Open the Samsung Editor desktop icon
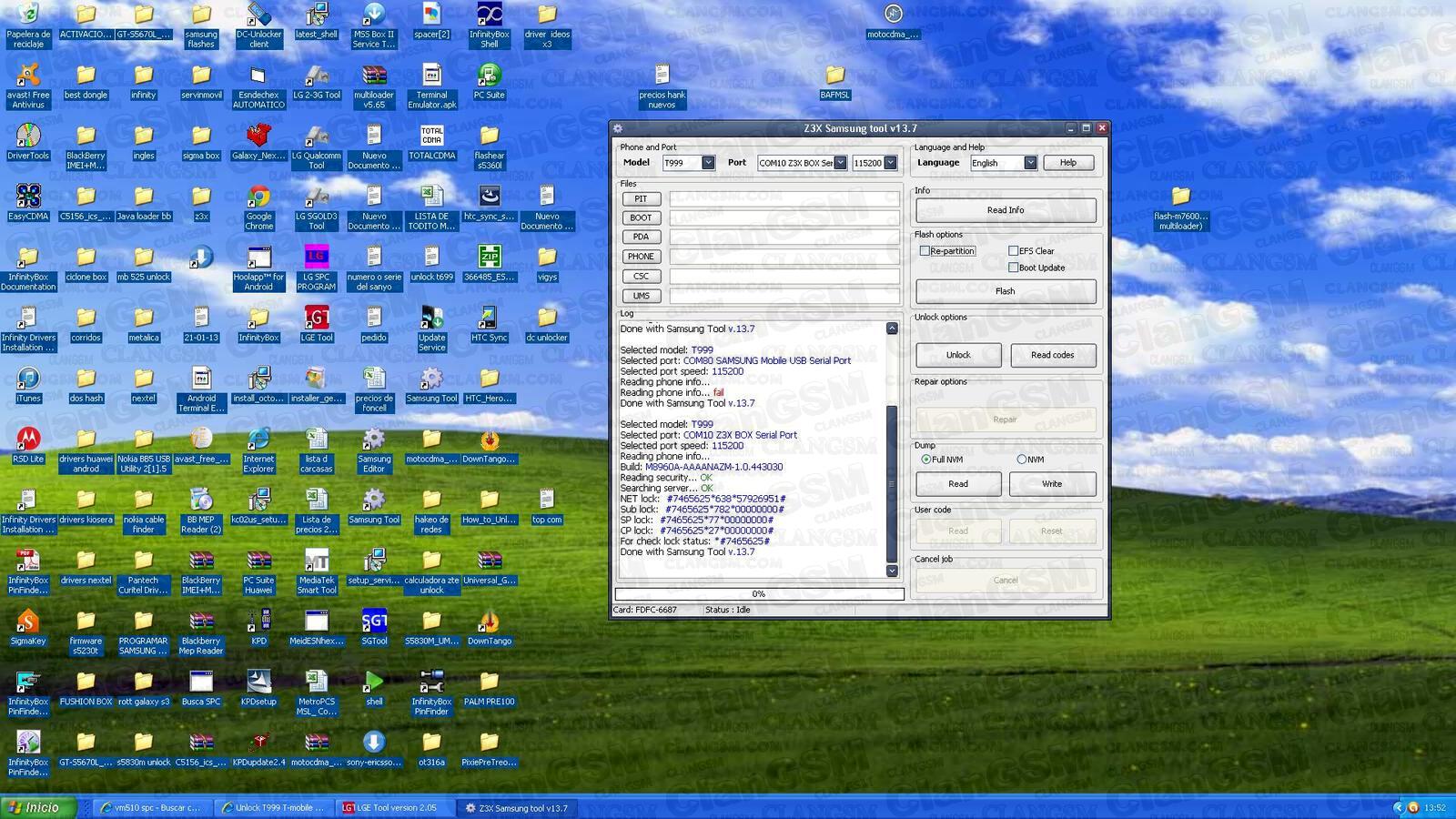This screenshot has width=1456, height=819. coord(374,450)
